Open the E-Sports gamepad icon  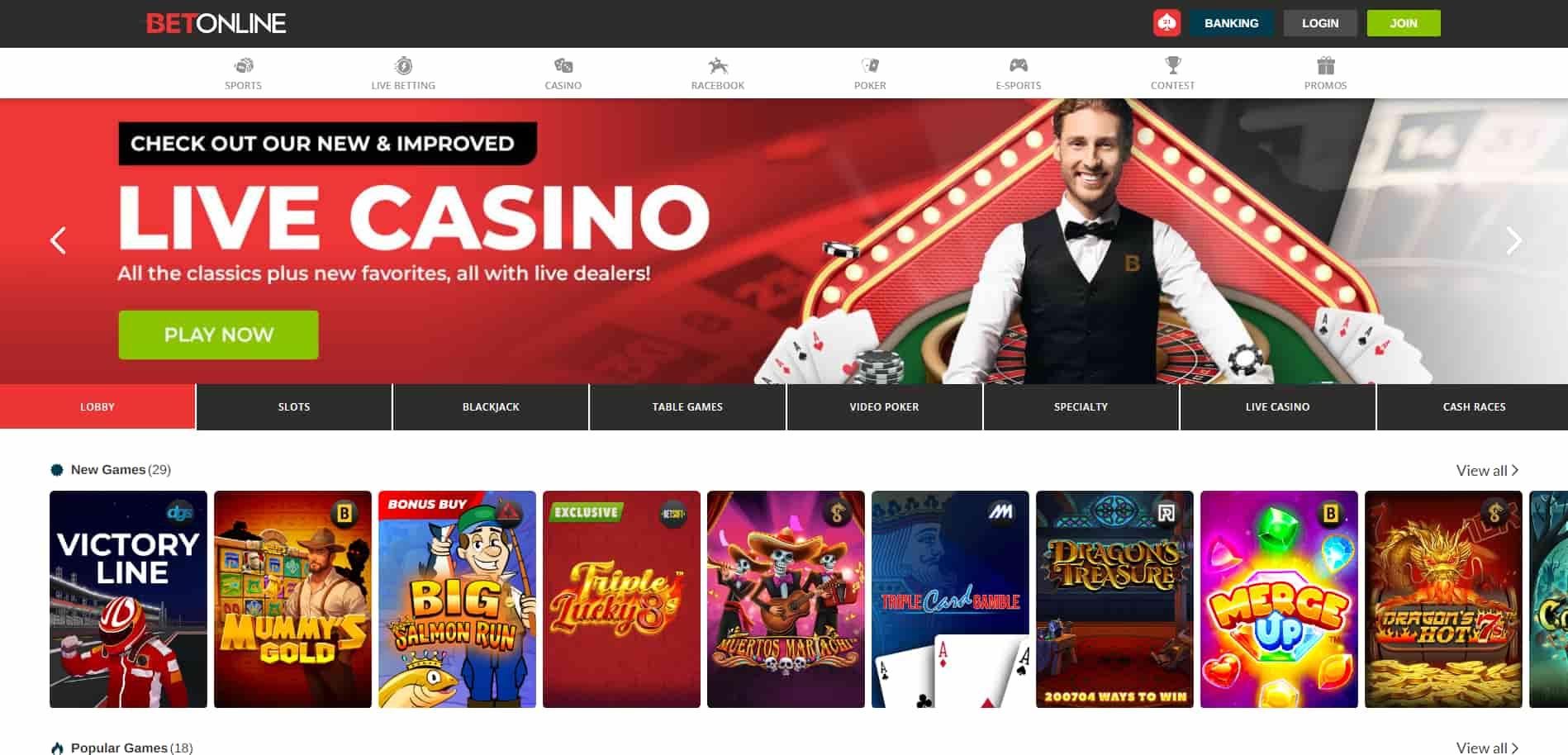tap(1019, 65)
